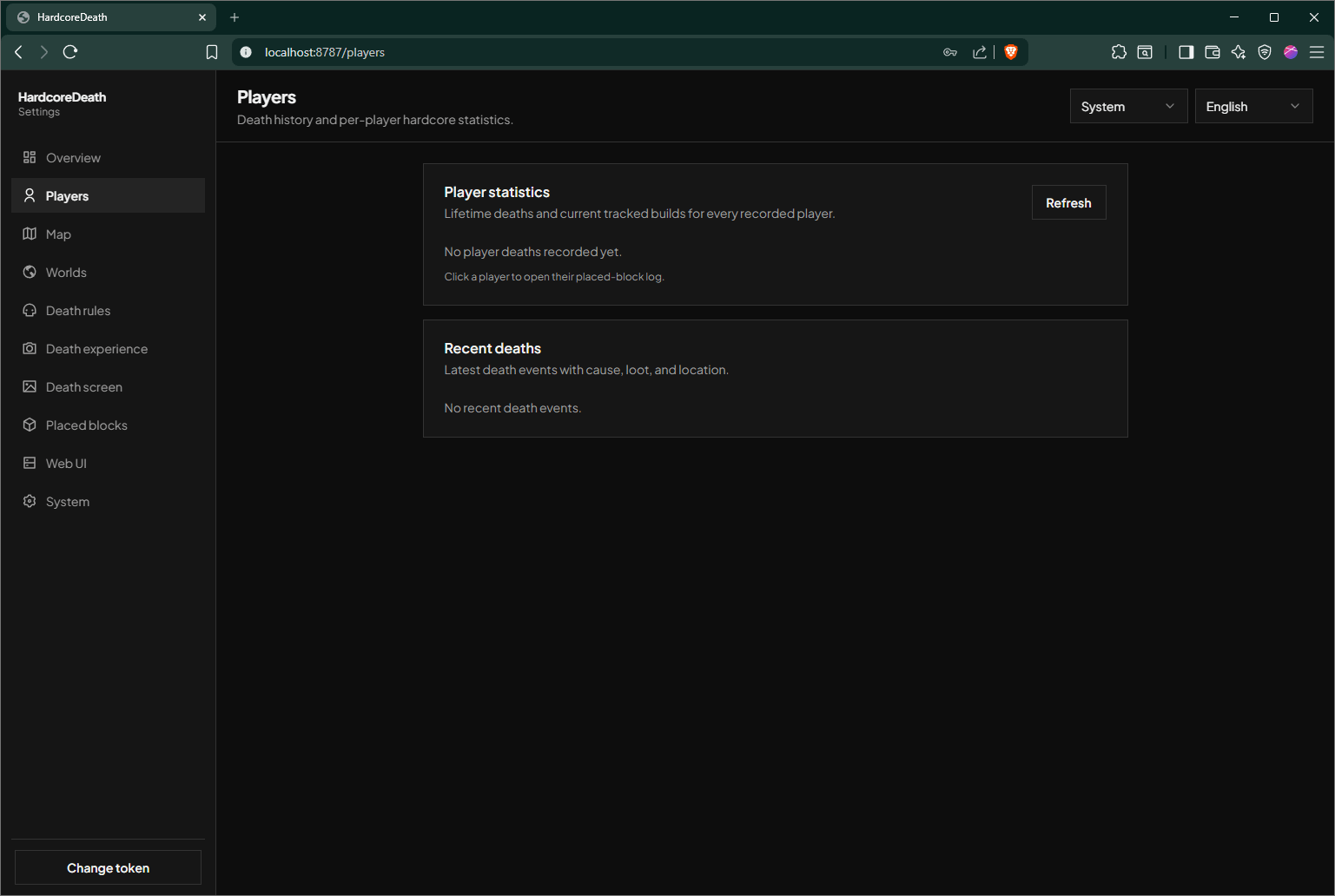Select the HardcoreDeath browser tab
The width and height of the screenshot is (1335, 896).
tap(110, 17)
